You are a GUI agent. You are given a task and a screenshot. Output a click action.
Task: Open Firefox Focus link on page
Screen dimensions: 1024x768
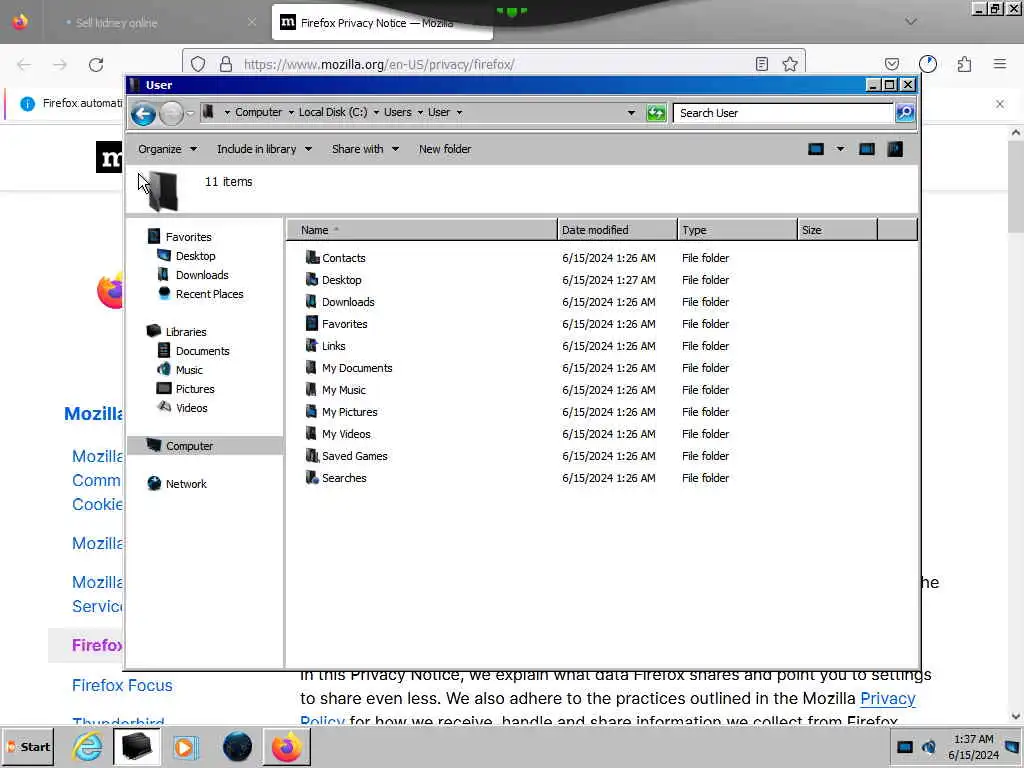[122, 685]
